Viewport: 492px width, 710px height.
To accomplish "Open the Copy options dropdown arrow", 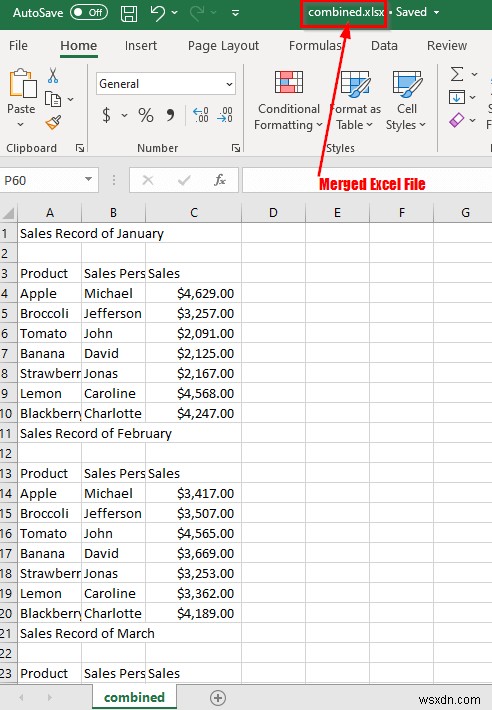I will [71, 99].
